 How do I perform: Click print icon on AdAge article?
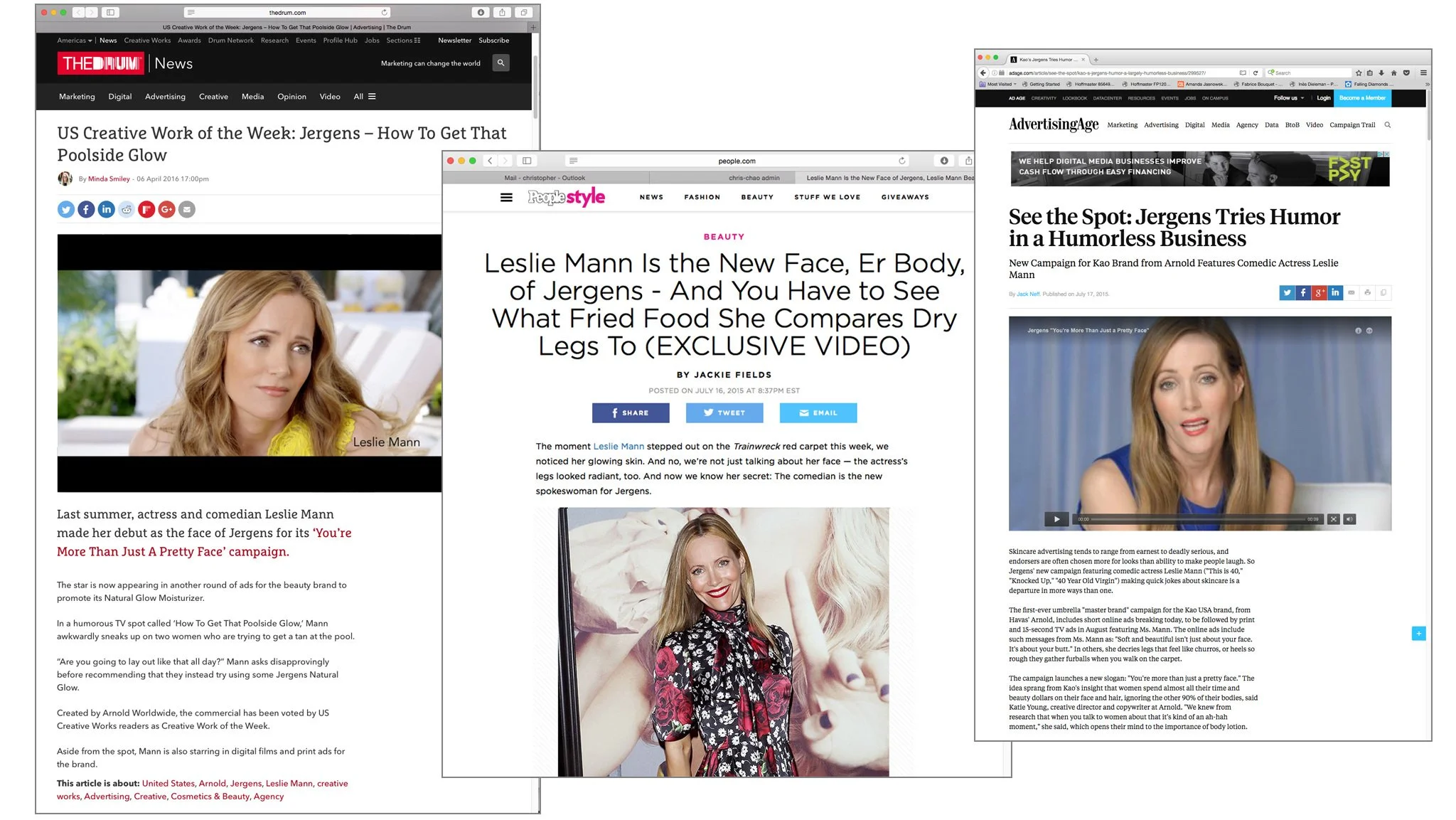(1367, 292)
